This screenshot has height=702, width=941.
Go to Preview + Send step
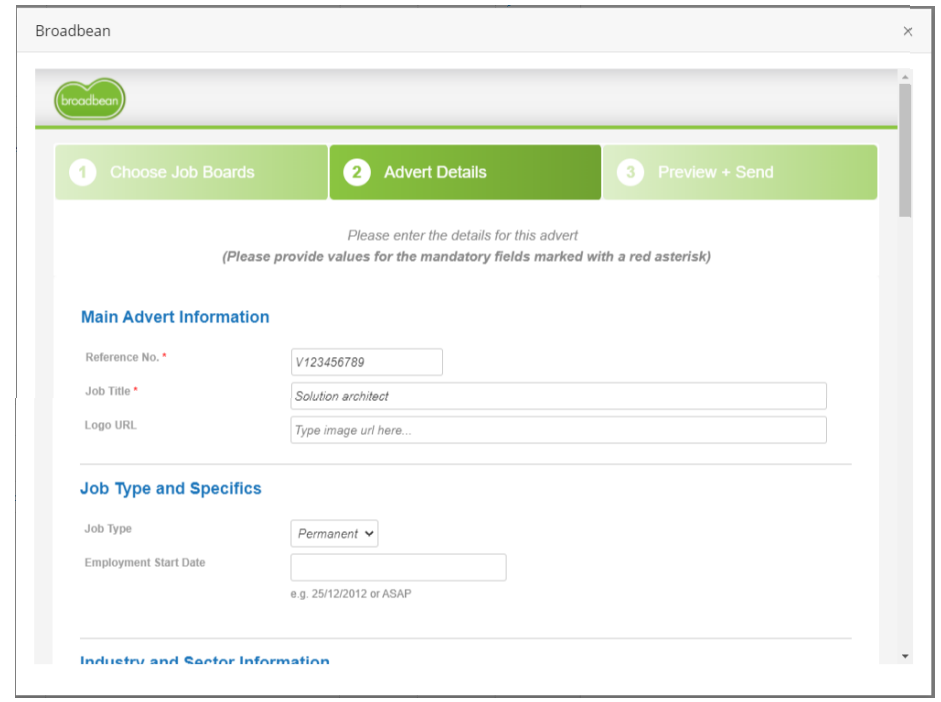(x=740, y=172)
